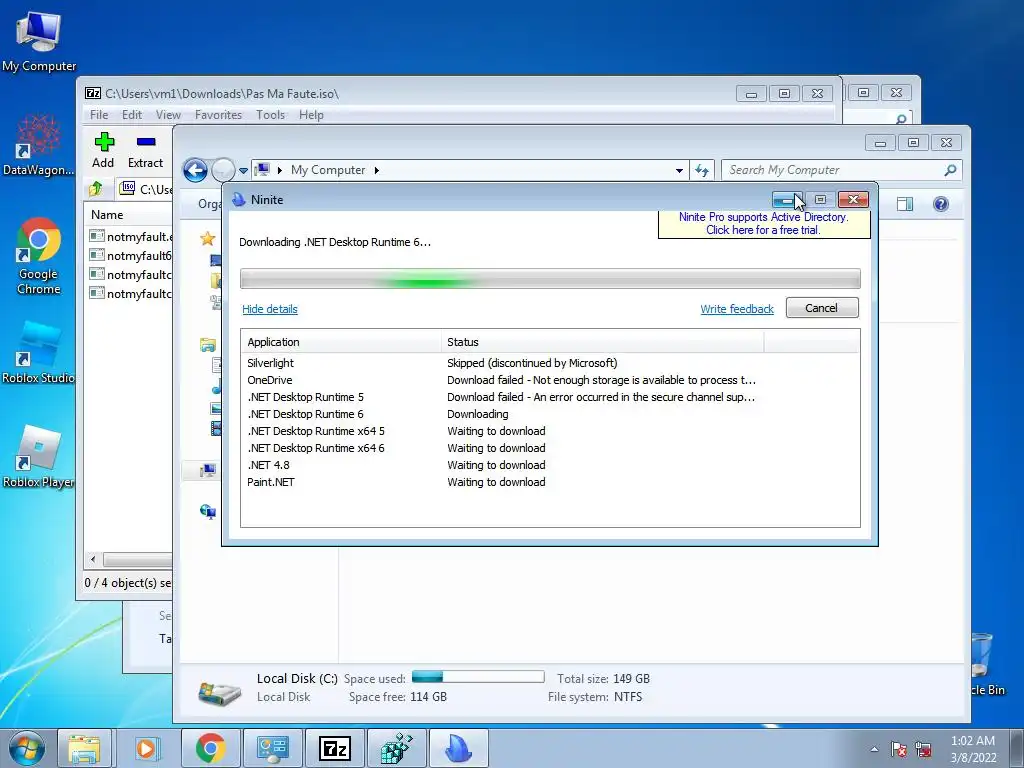The width and height of the screenshot is (1024, 768).
Task: Click the 7-Zip Add toolbar button
Action: [x=103, y=150]
